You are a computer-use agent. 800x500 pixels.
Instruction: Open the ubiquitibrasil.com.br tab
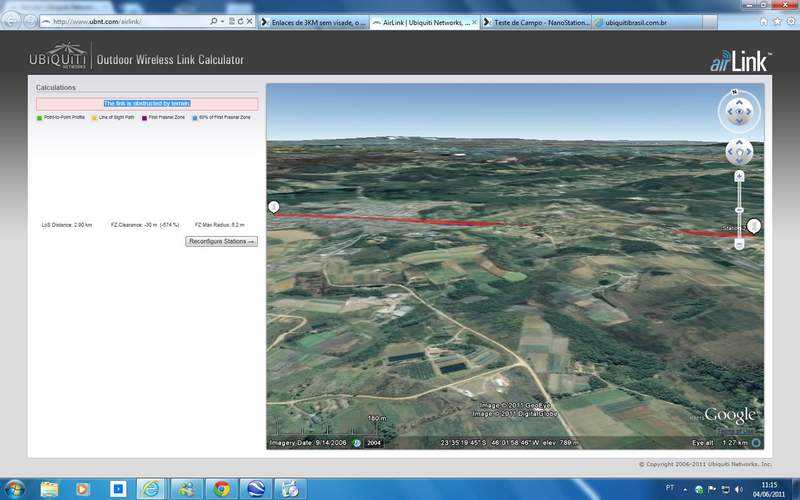click(x=646, y=22)
